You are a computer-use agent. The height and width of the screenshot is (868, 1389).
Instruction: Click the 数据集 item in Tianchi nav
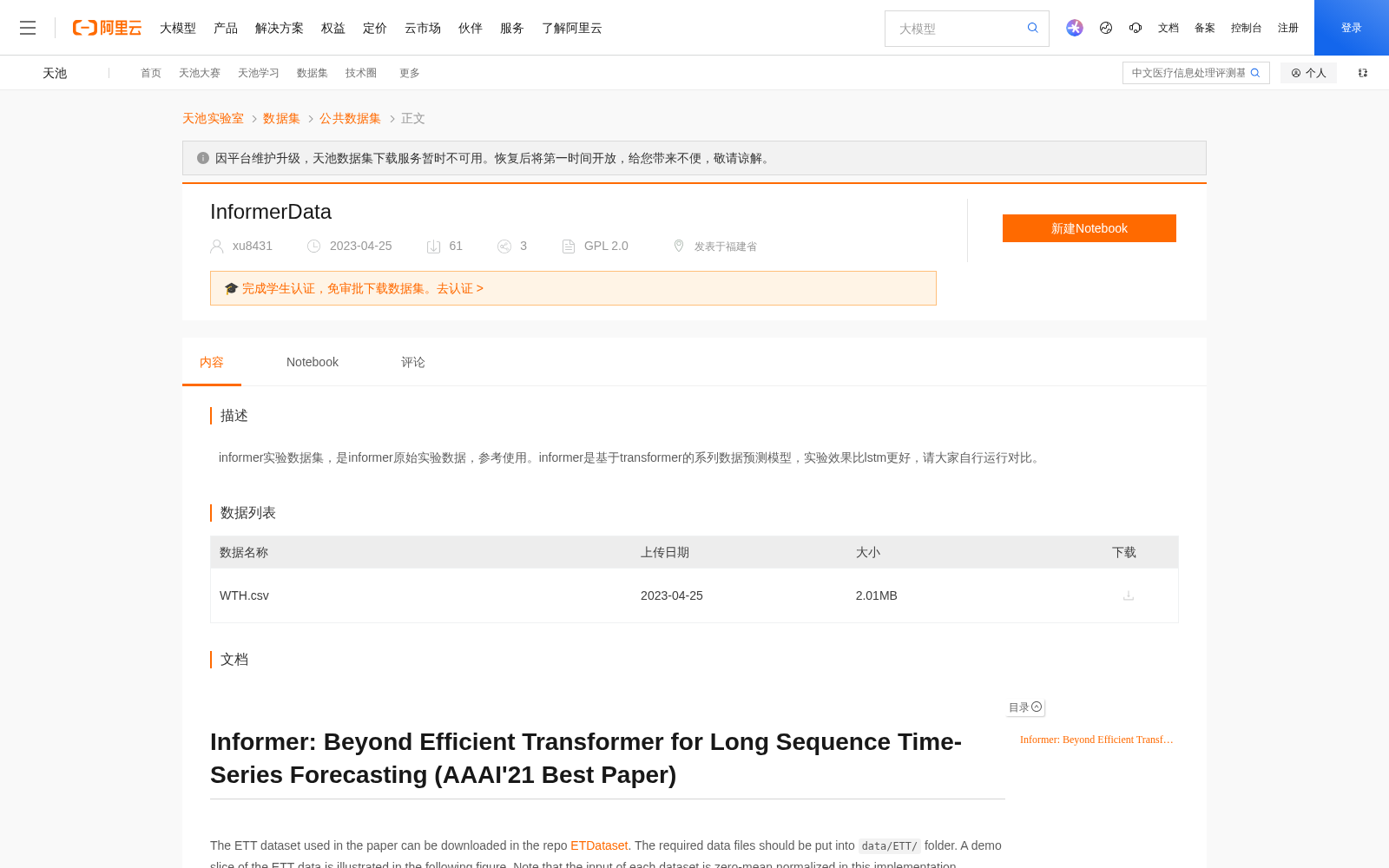313,73
